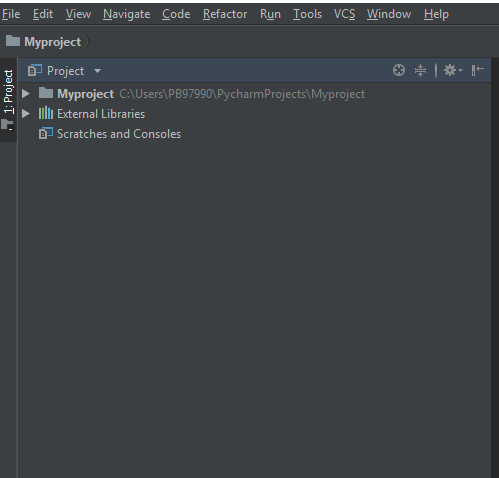
Task: Open the Run menu
Action: 270,14
